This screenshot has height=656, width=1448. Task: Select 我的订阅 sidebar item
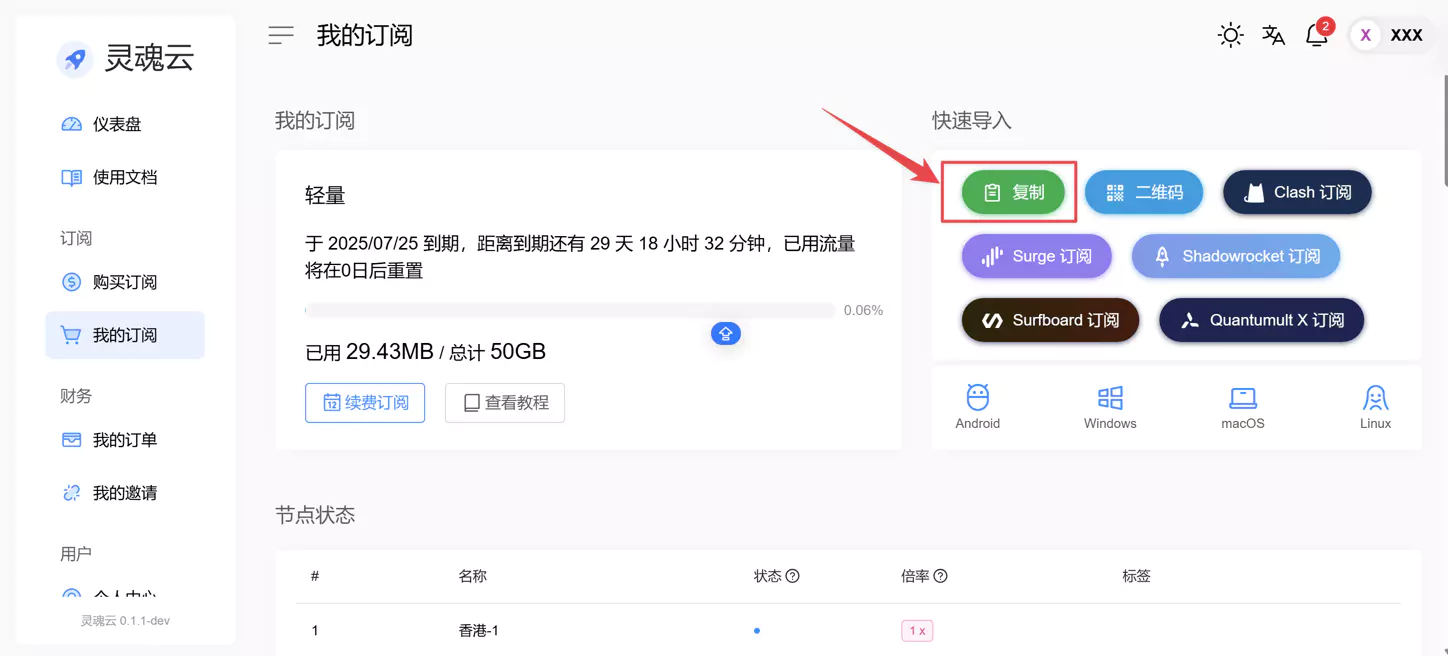125,335
